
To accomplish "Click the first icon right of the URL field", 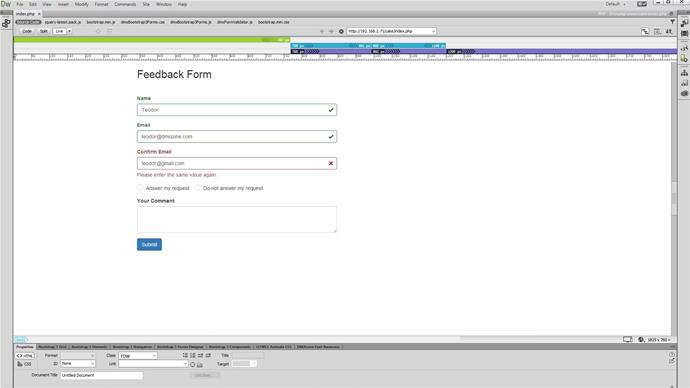I will tap(645, 31).
